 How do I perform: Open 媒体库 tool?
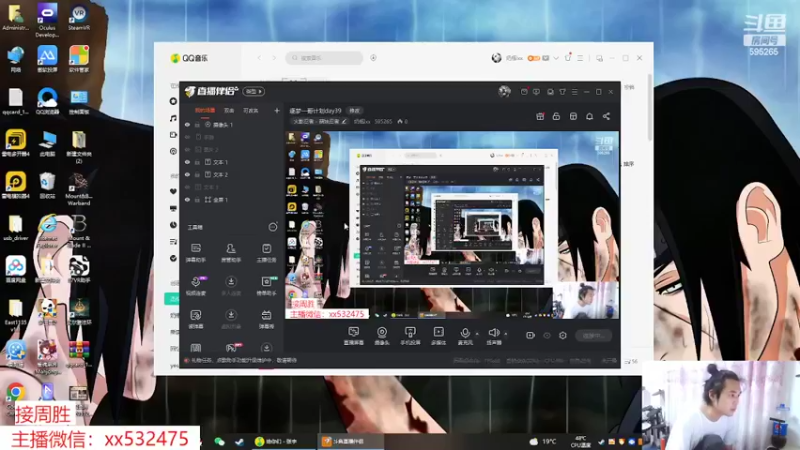click(195, 319)
